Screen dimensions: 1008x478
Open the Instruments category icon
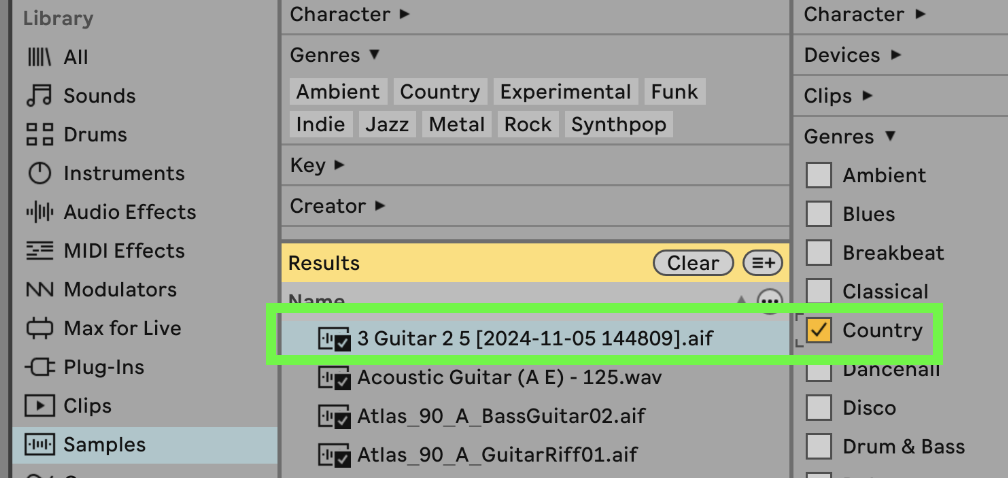pos(39,174)
